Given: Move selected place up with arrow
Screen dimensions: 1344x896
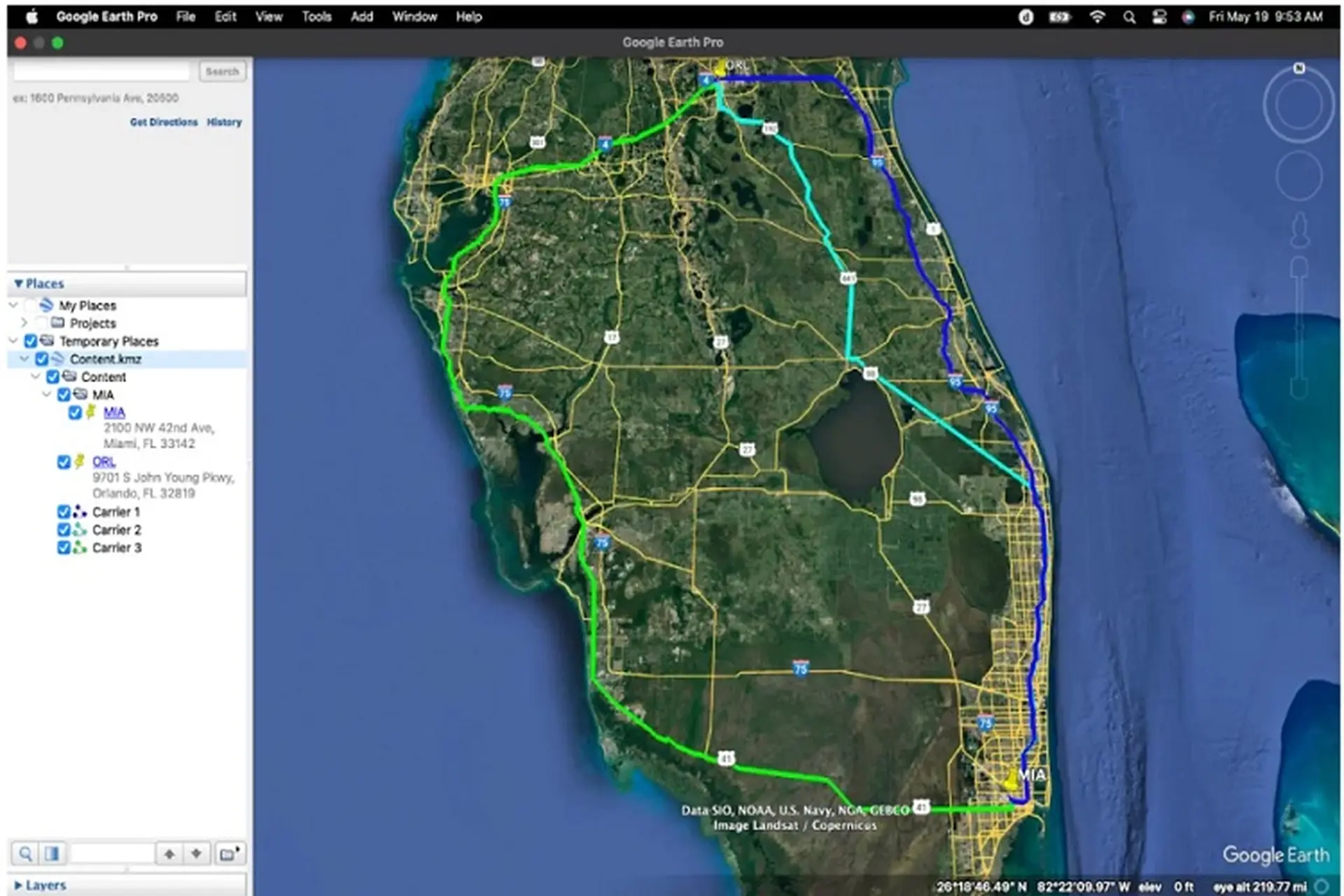Looking at the screenshot, I should 169,853.
